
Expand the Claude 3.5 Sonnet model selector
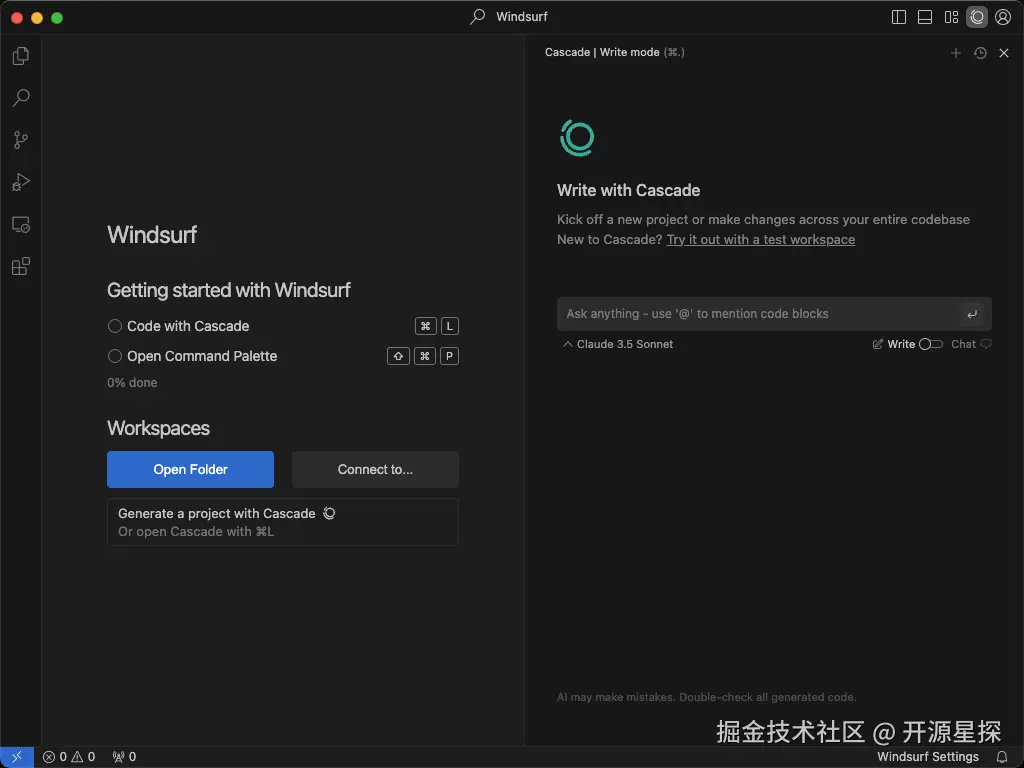pos(618,344)
